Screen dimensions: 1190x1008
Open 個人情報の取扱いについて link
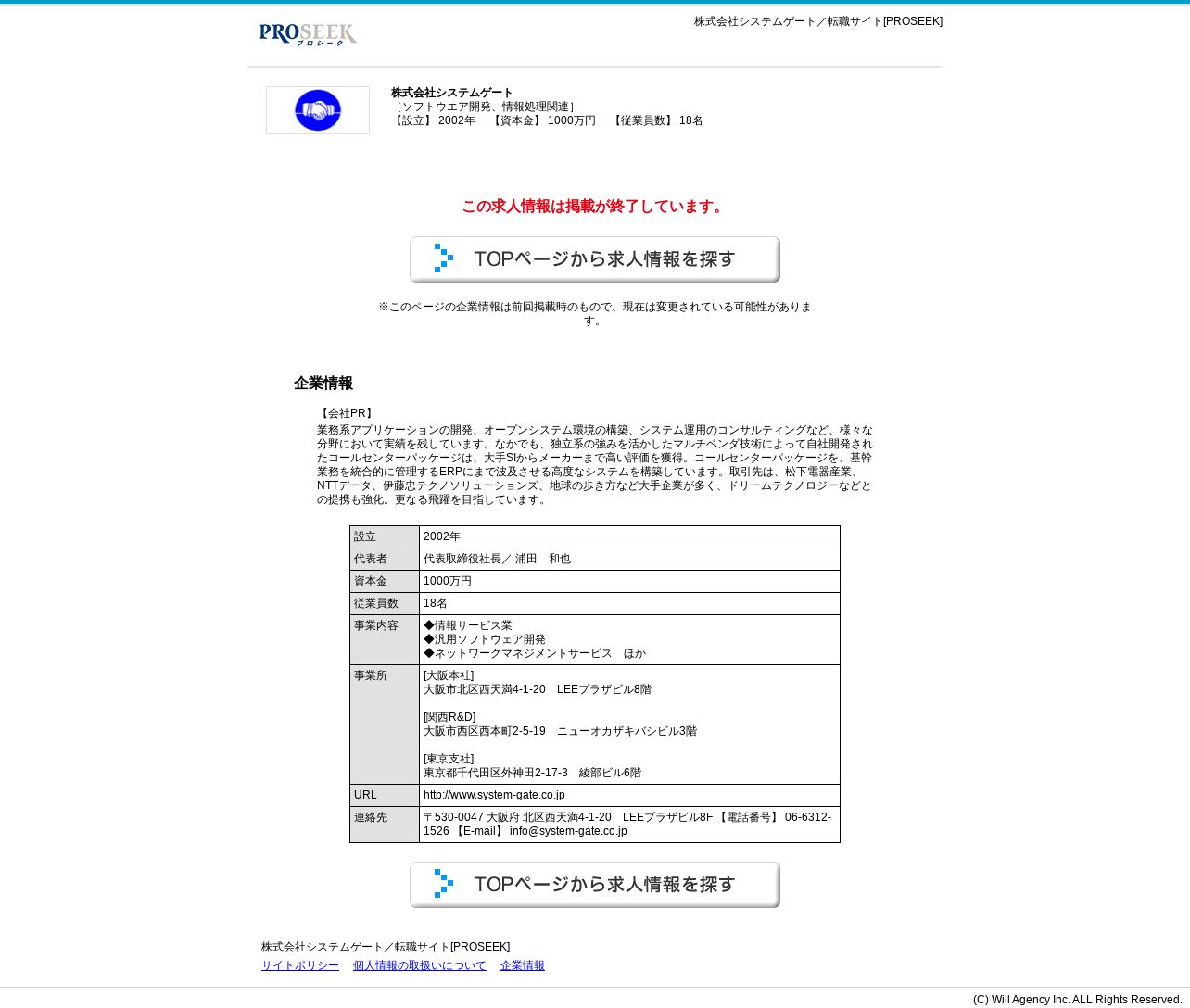[x=420, y=965]
